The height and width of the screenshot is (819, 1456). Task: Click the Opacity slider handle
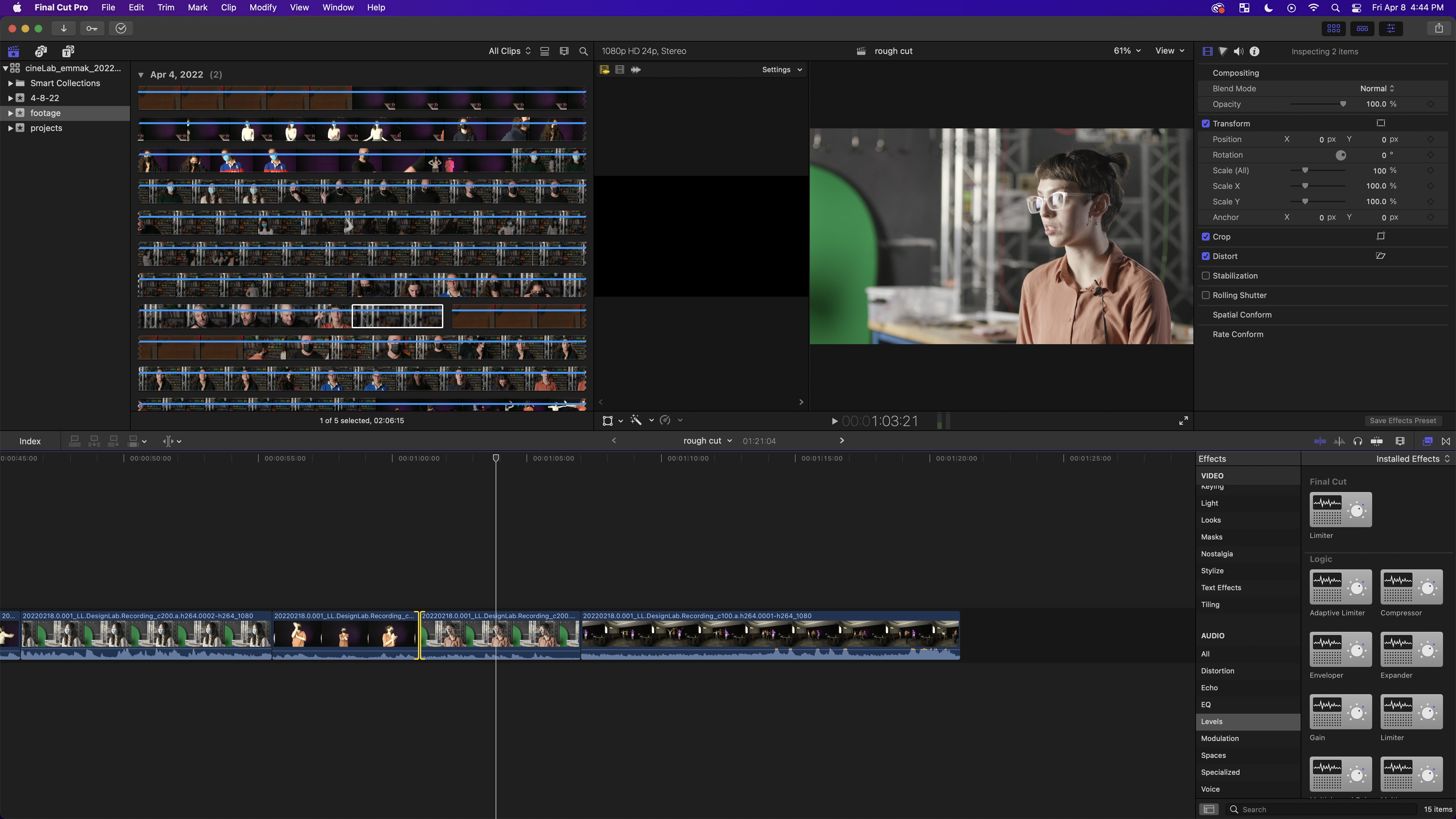1343,104
